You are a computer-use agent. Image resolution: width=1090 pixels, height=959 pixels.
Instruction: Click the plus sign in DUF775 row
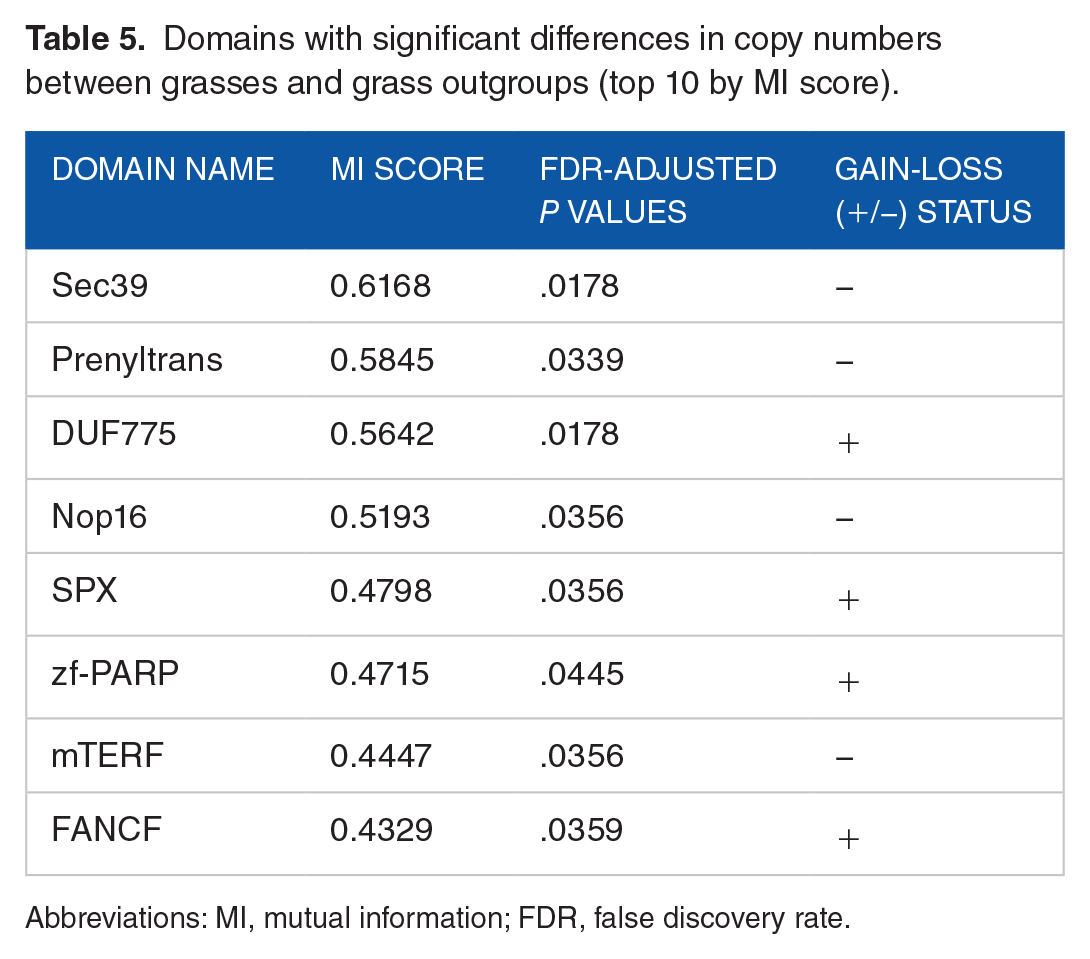click(849, 443)
